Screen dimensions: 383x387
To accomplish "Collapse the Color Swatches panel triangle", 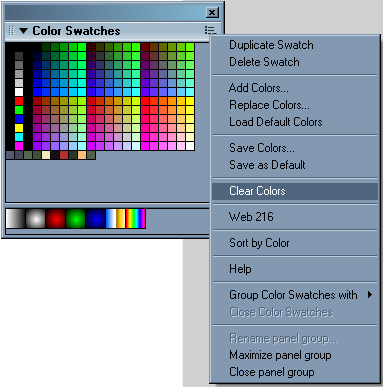I will coord(23,31).
